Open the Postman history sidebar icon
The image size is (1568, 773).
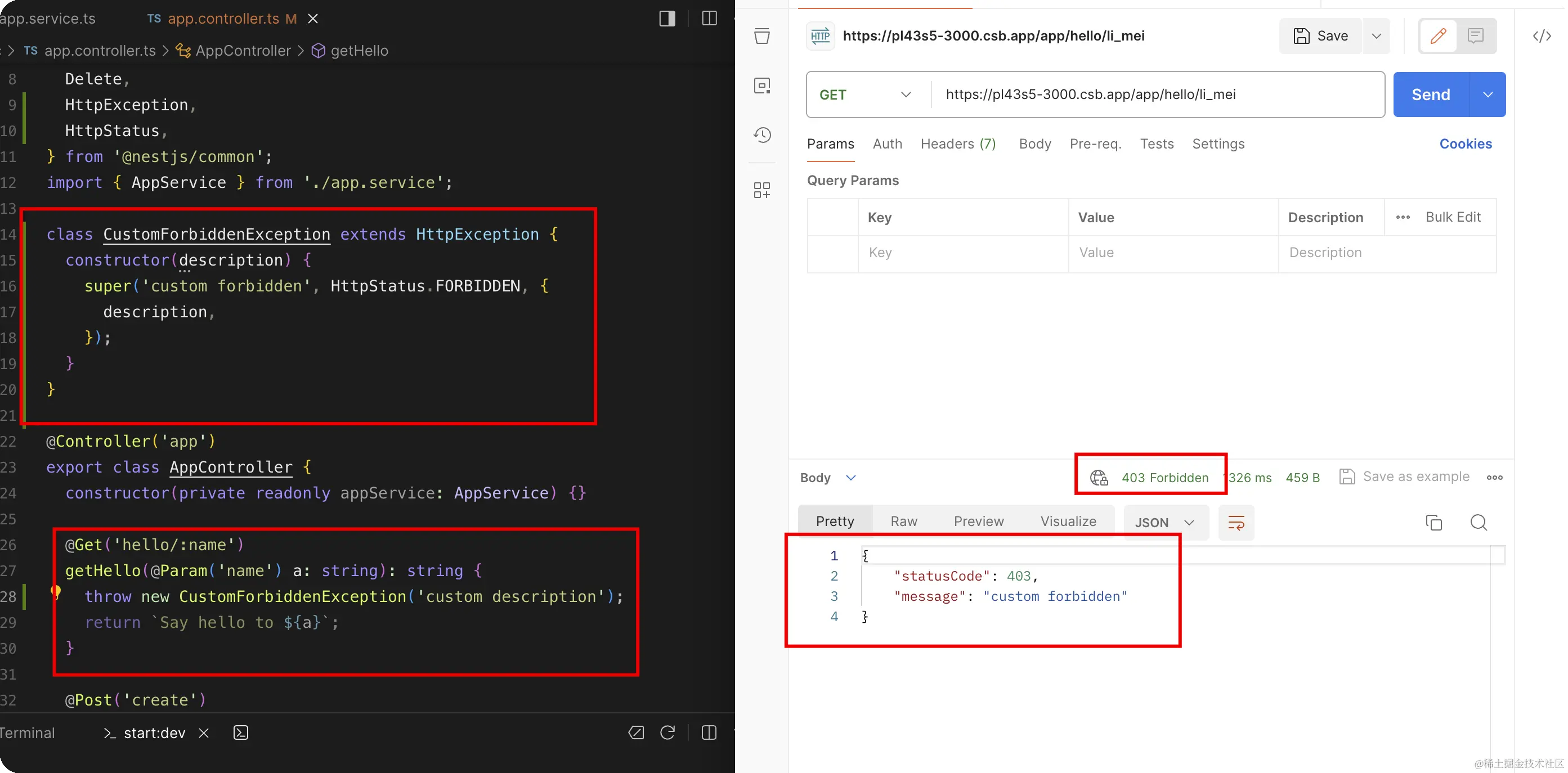(x=762, y=134)
